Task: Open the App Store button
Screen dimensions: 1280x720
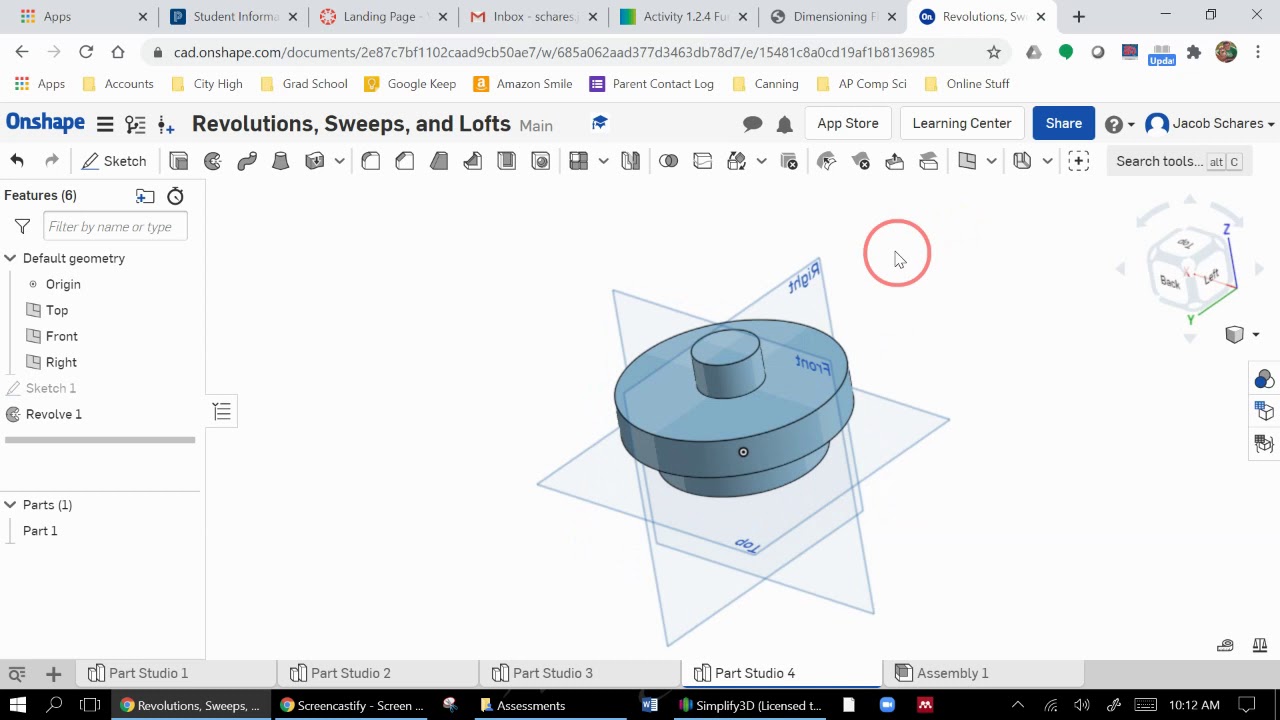Action: 848,124
